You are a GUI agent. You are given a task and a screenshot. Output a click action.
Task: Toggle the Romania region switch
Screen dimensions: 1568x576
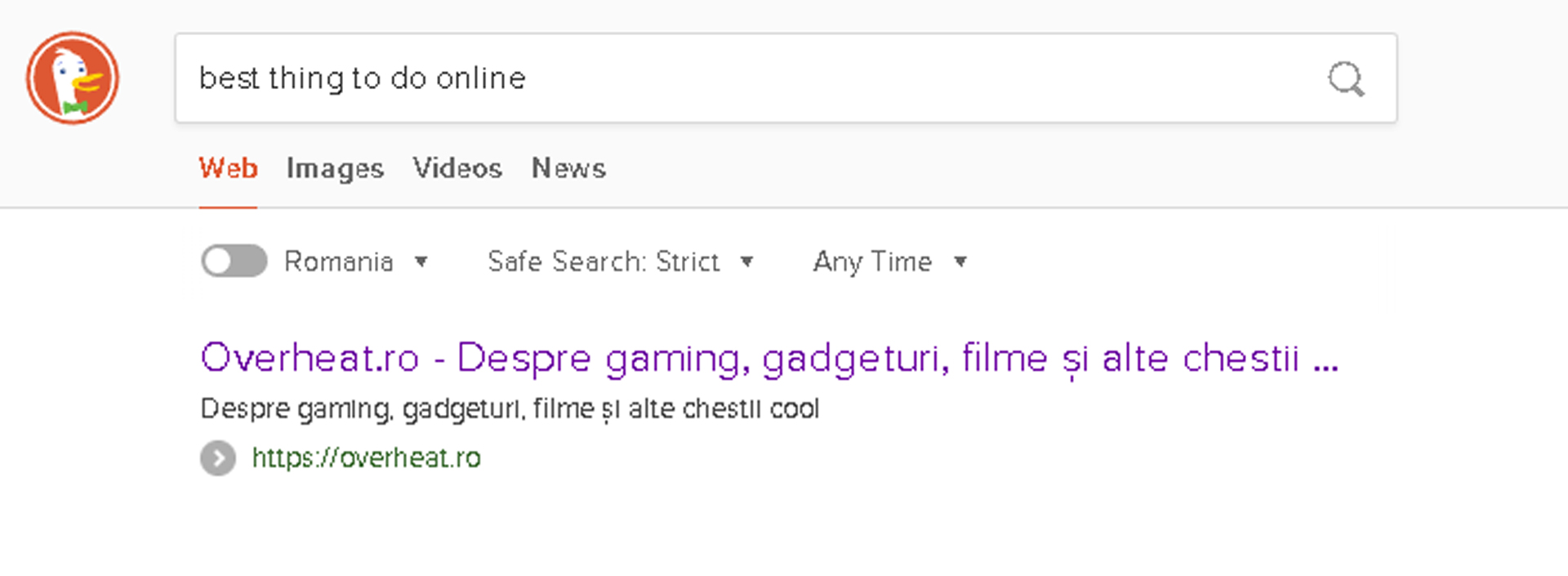[x=234, y=261]
